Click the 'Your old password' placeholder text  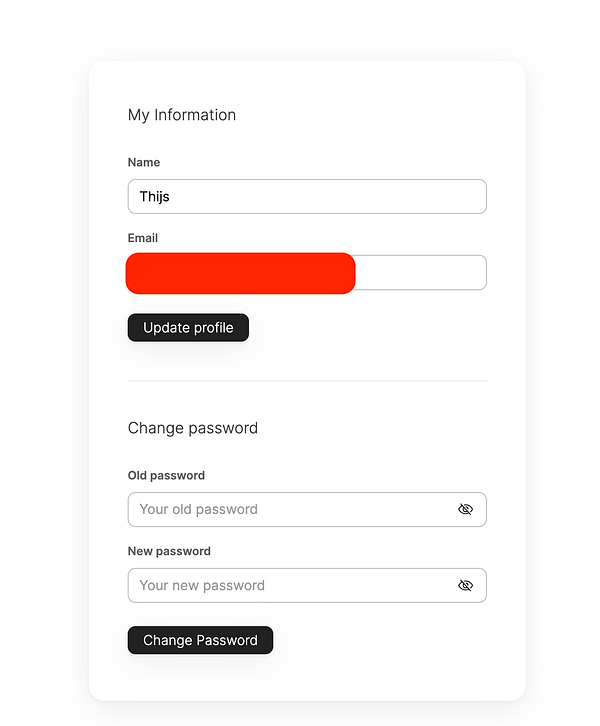(199, 509)
